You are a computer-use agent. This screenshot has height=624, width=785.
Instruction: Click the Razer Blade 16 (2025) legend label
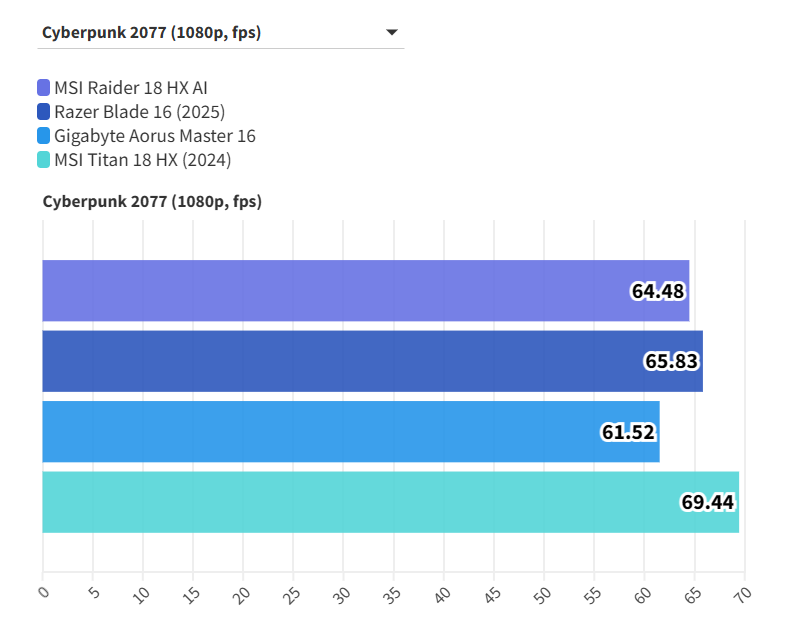[x=140, y=112]
